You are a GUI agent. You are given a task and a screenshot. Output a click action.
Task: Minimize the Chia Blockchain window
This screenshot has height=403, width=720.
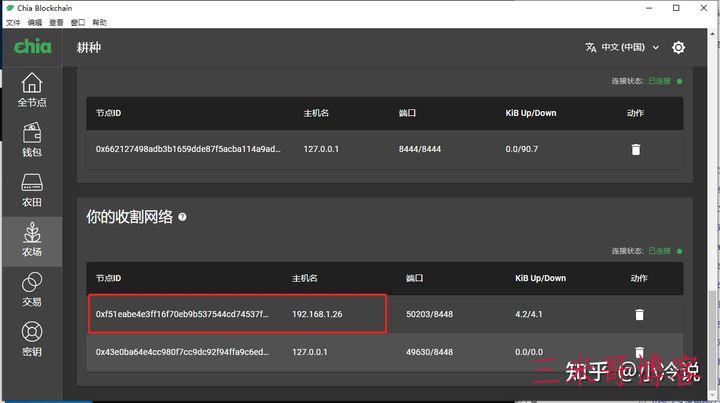(x=649, y=8)
